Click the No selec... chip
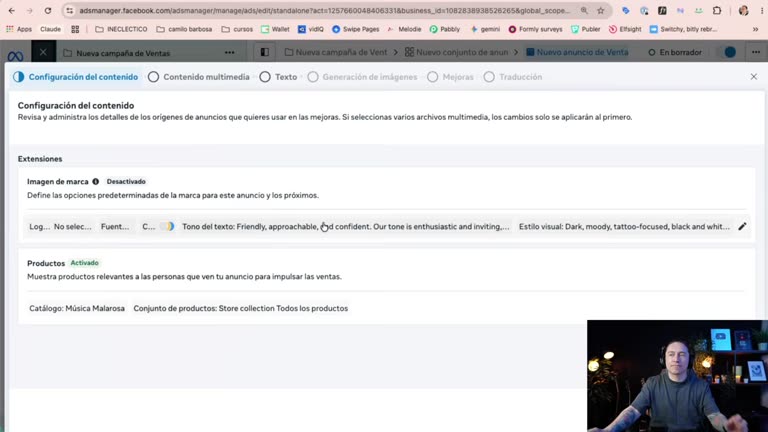Image resolution: width=768 pixels, height=432 pixels. pos(72,226)
